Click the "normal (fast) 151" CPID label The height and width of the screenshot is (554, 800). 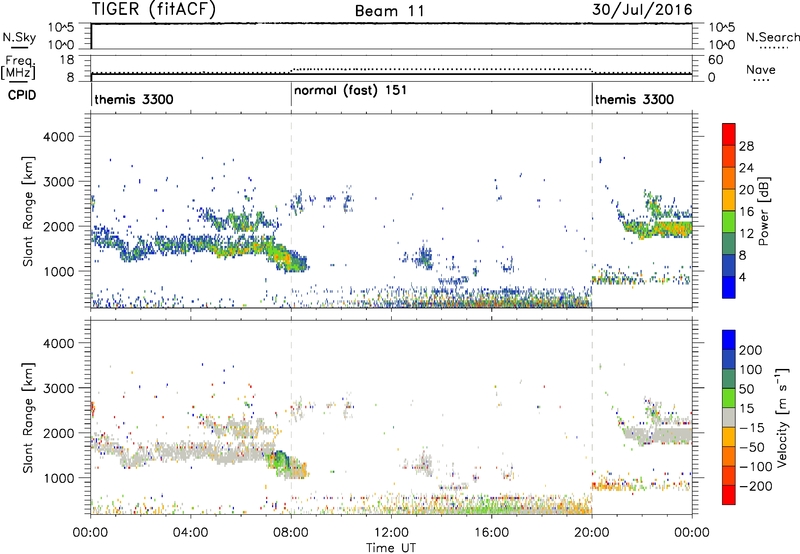tap(351, 90)
